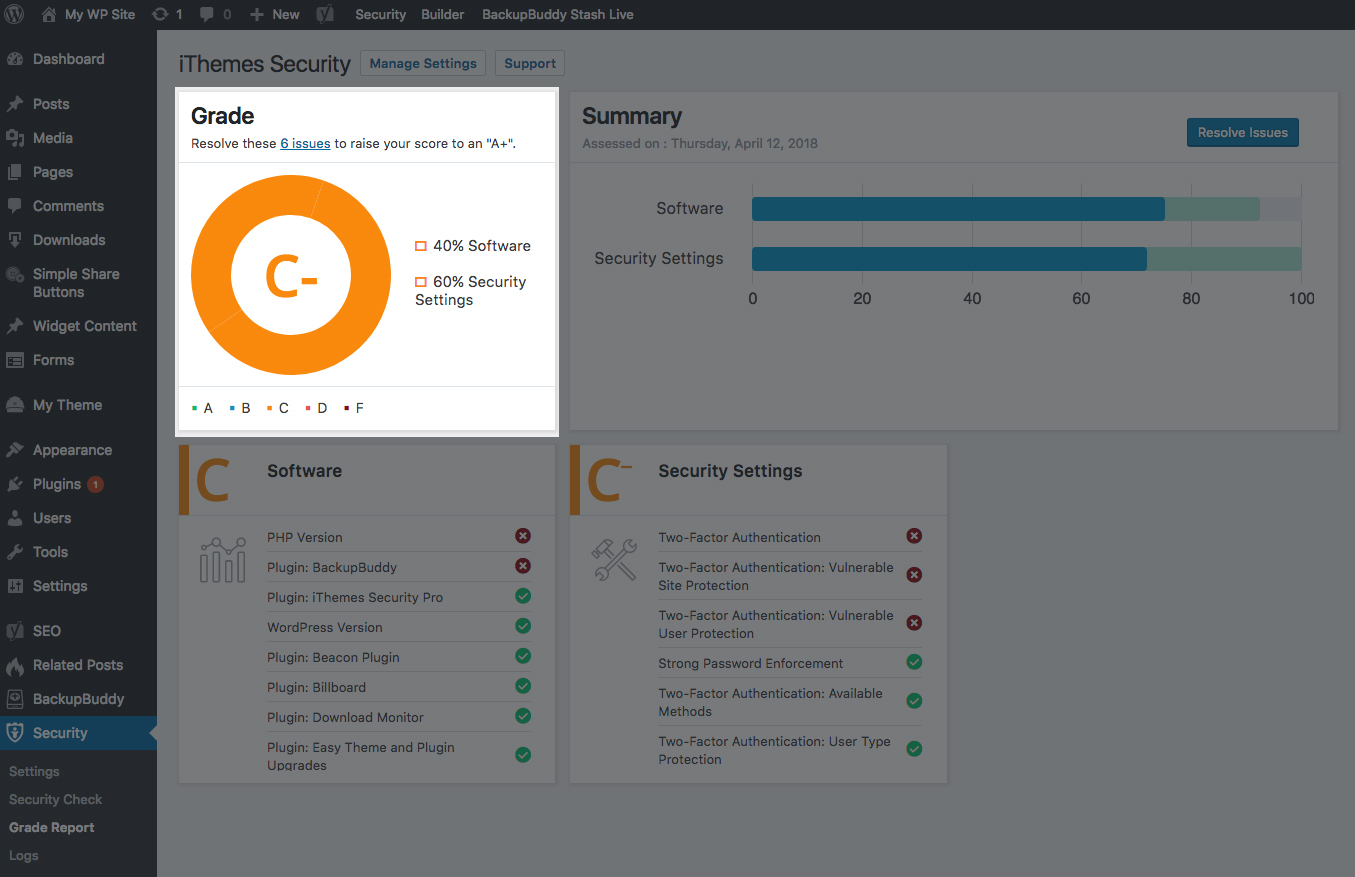Screen dimensions: 1355x877
Task: Click the Related Posts flame icon
Action: [x=15, y=665]
